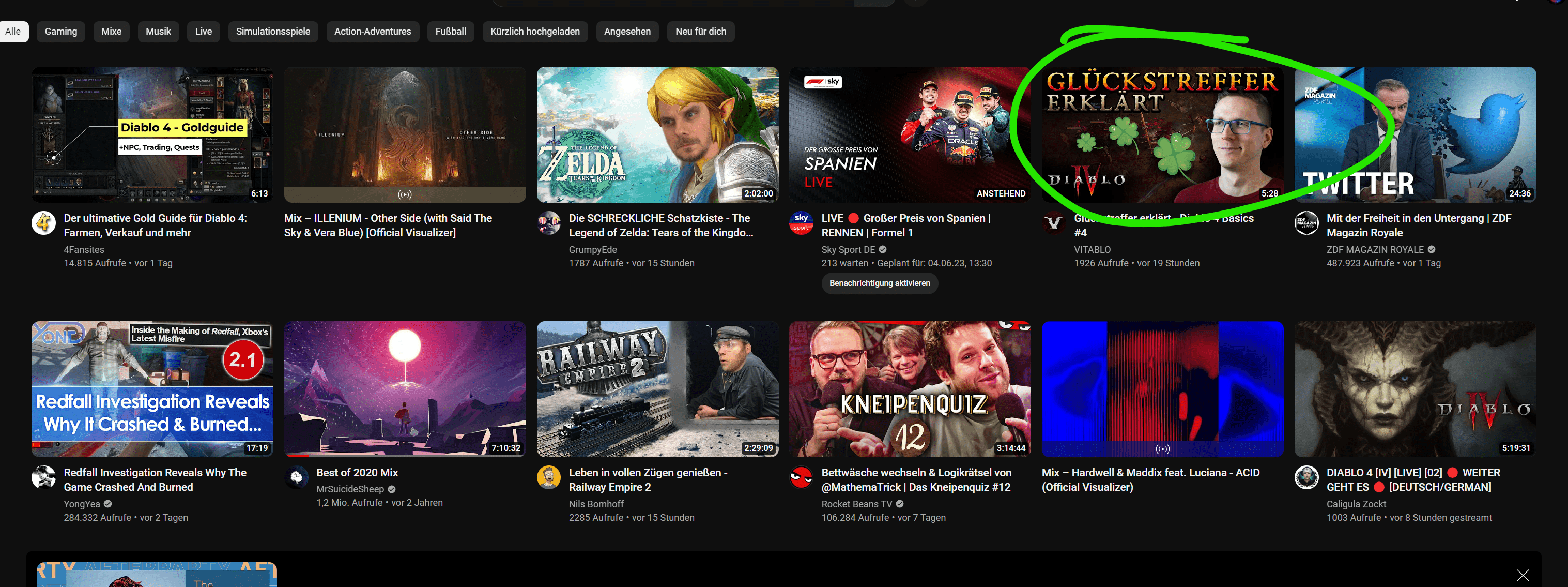Image resolution: width=1568 pixels, height=587 pixels.
Task: Select the Mixe filter chip
Action: [112, 32]
